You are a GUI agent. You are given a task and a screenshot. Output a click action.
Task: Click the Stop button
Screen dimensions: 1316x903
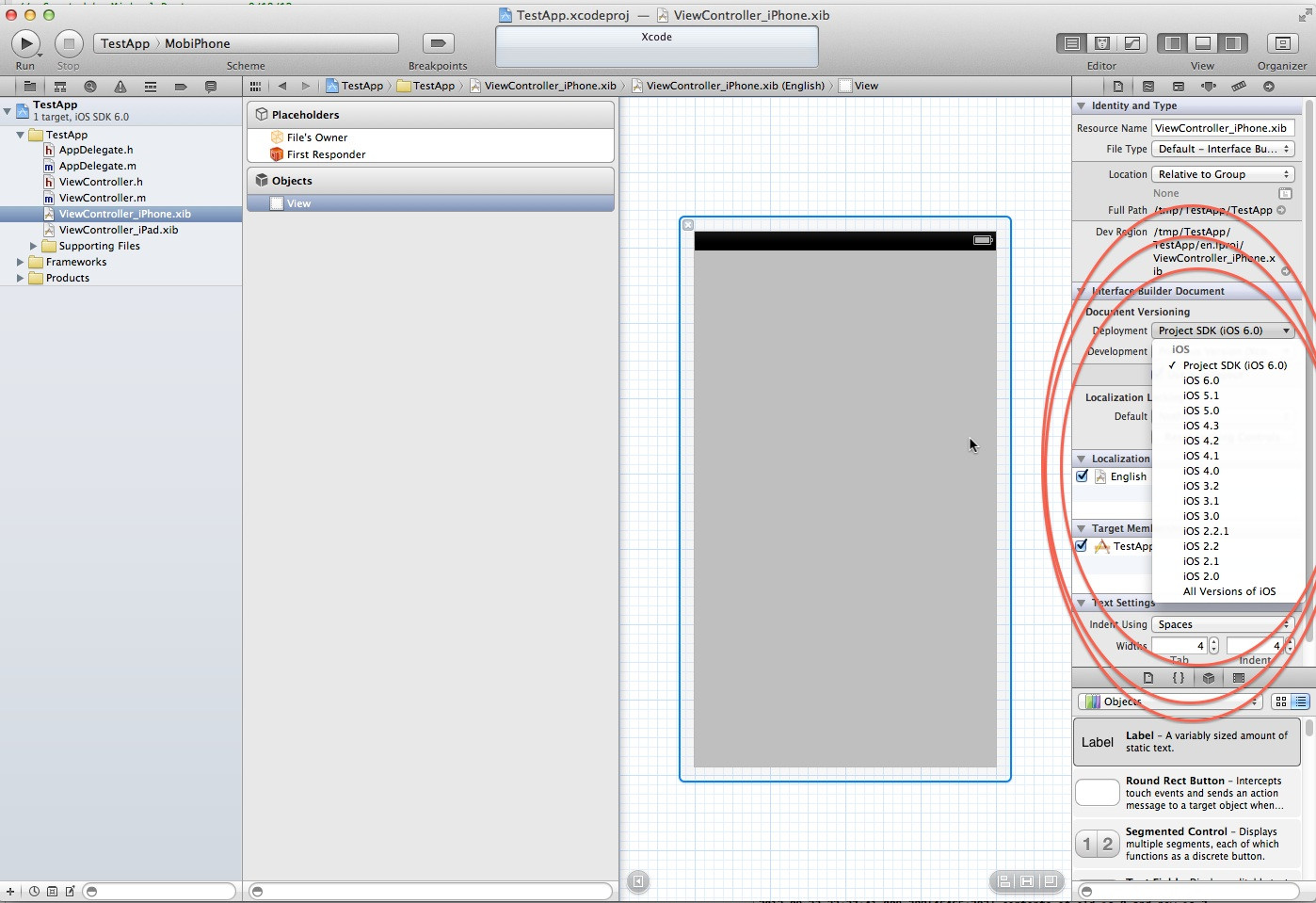[69, 43]
